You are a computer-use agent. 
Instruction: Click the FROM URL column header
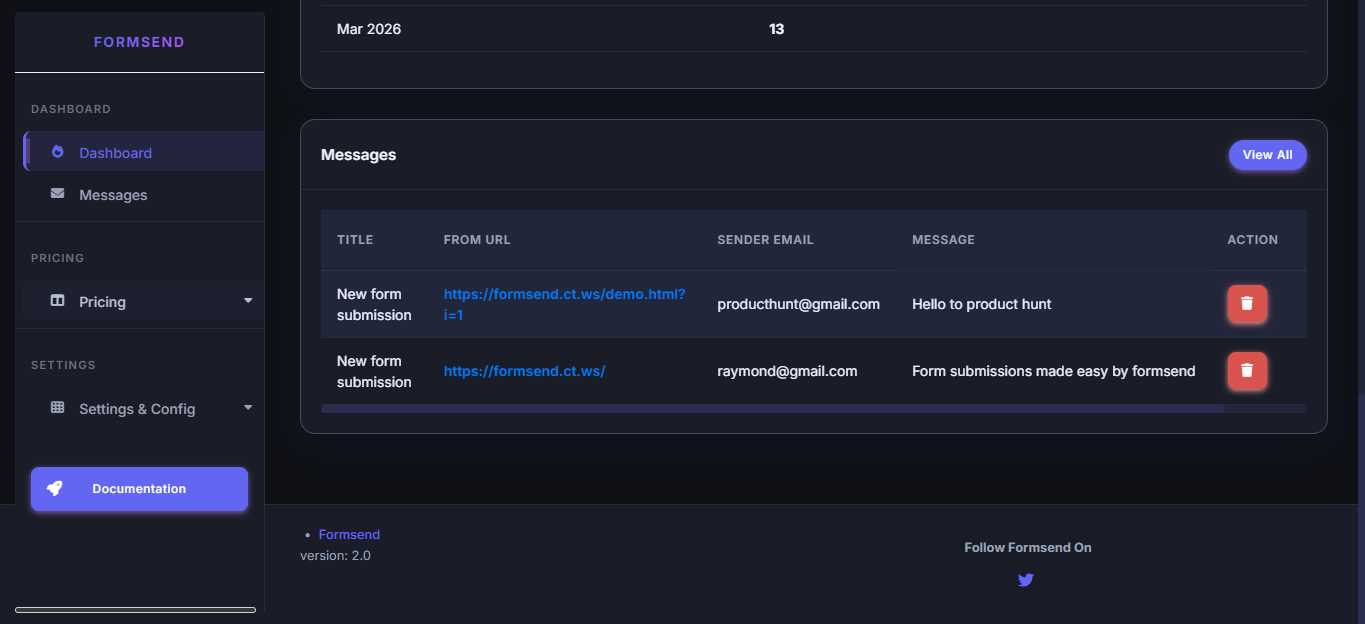coord(477,240)
